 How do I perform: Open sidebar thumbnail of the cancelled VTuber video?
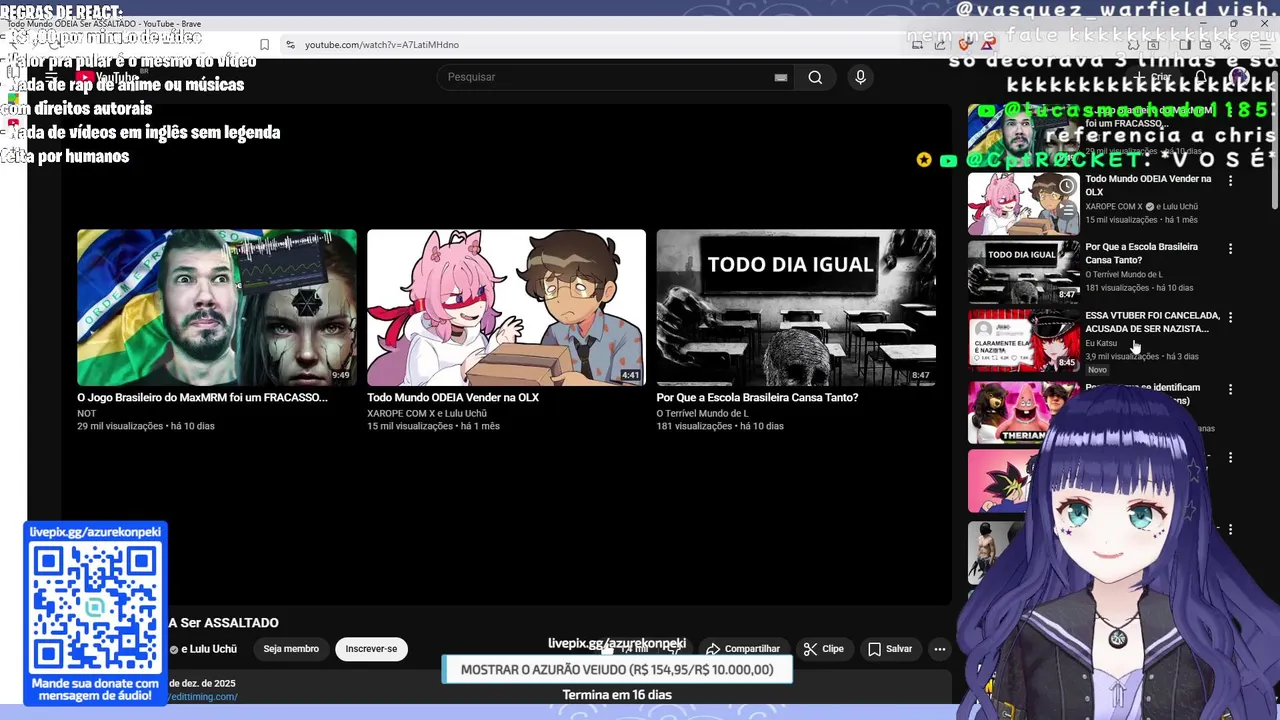[x=1023, y=340]
